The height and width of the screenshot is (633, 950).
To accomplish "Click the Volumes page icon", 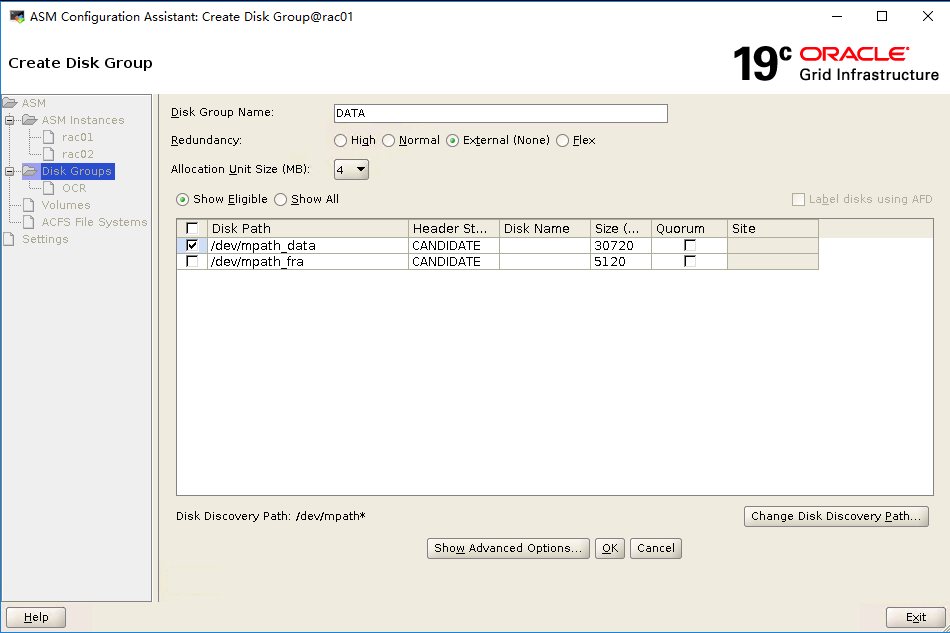I will pos(28,205).
